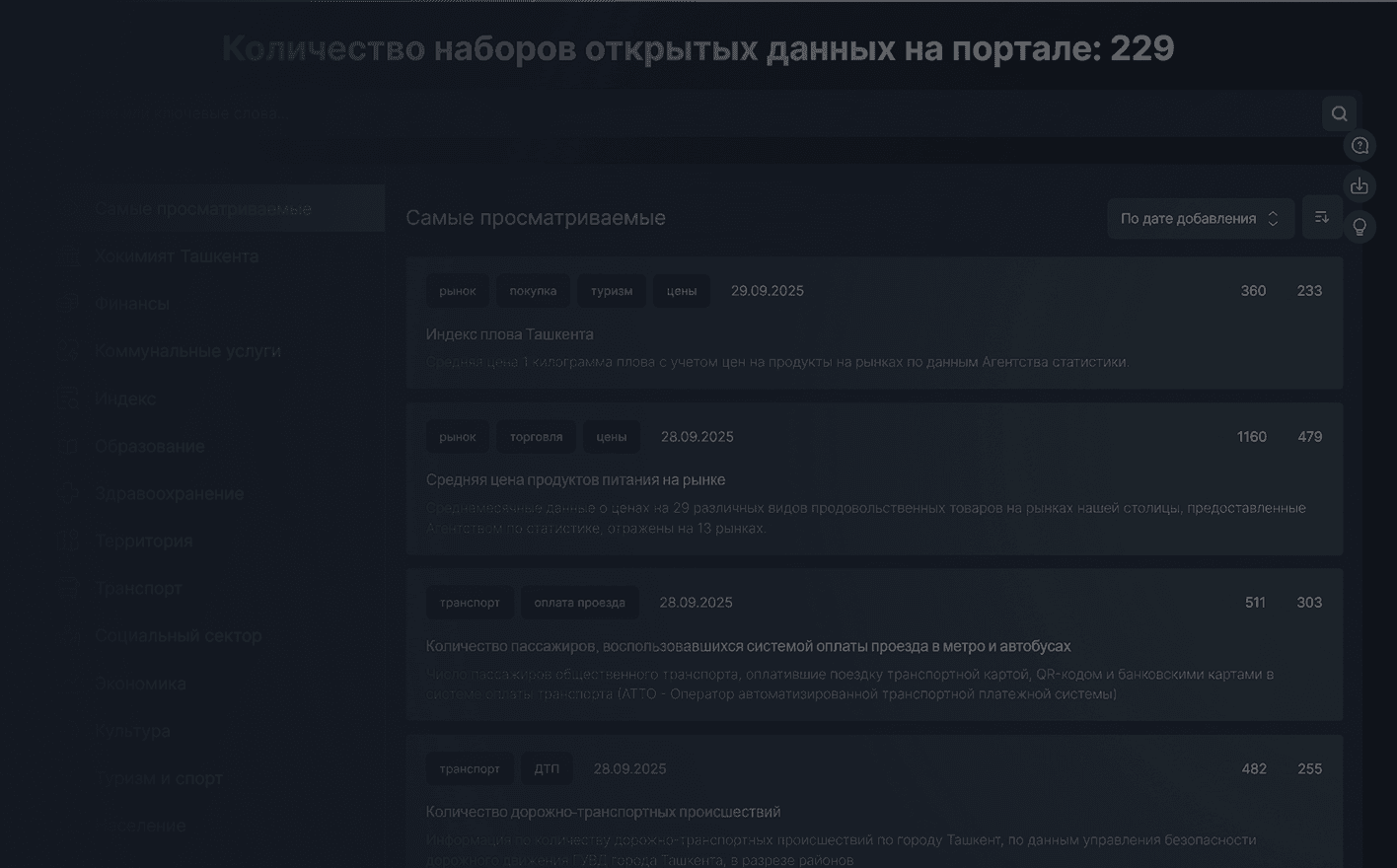The width and height of the screenshot is (1397, 868).
Task: Click the Образование category icon
Action: (69, 446)
